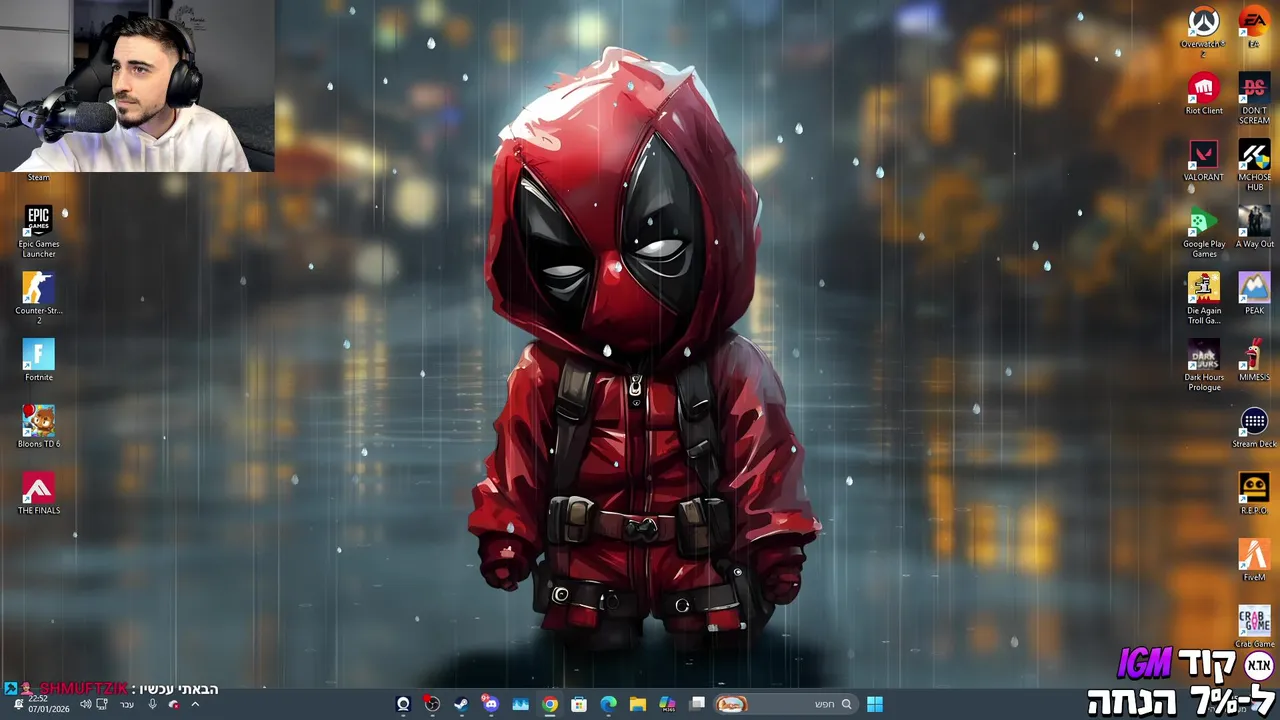This screenshot has height=720, width=1280.
Task: Open the Windows Start menu
Action: pyautogui.click(x=875, y=704)
